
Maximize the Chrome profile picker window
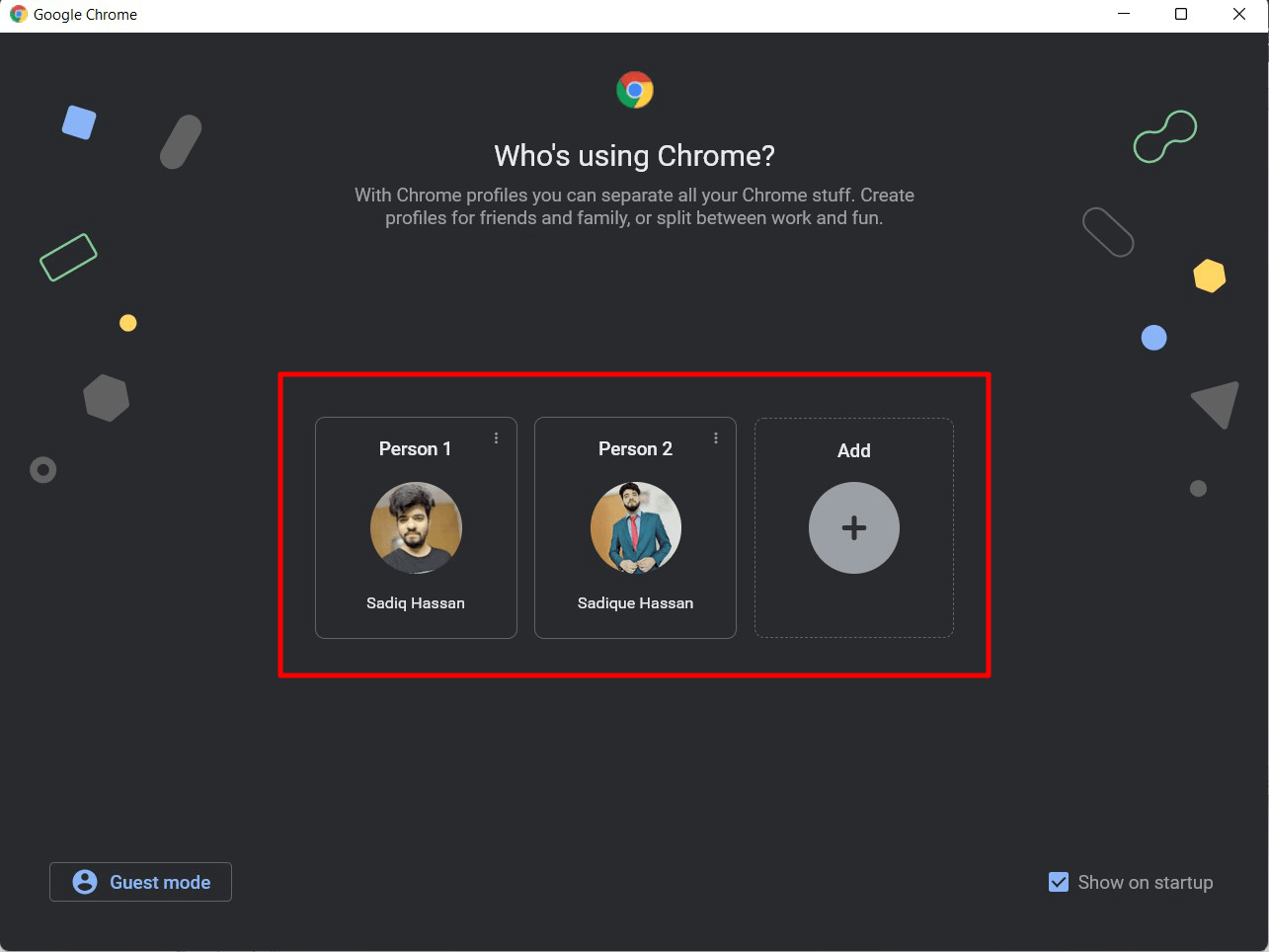(1181, 15)
